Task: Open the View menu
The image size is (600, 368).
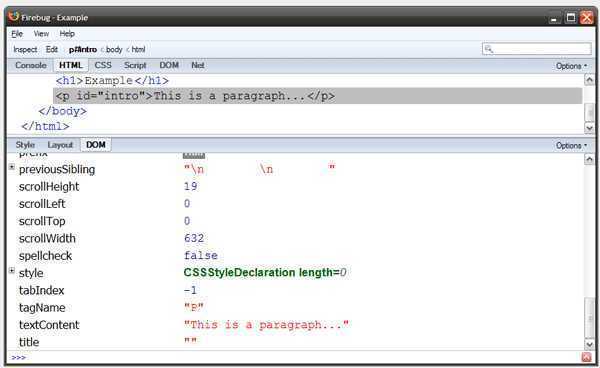Action: pos(41,34)
